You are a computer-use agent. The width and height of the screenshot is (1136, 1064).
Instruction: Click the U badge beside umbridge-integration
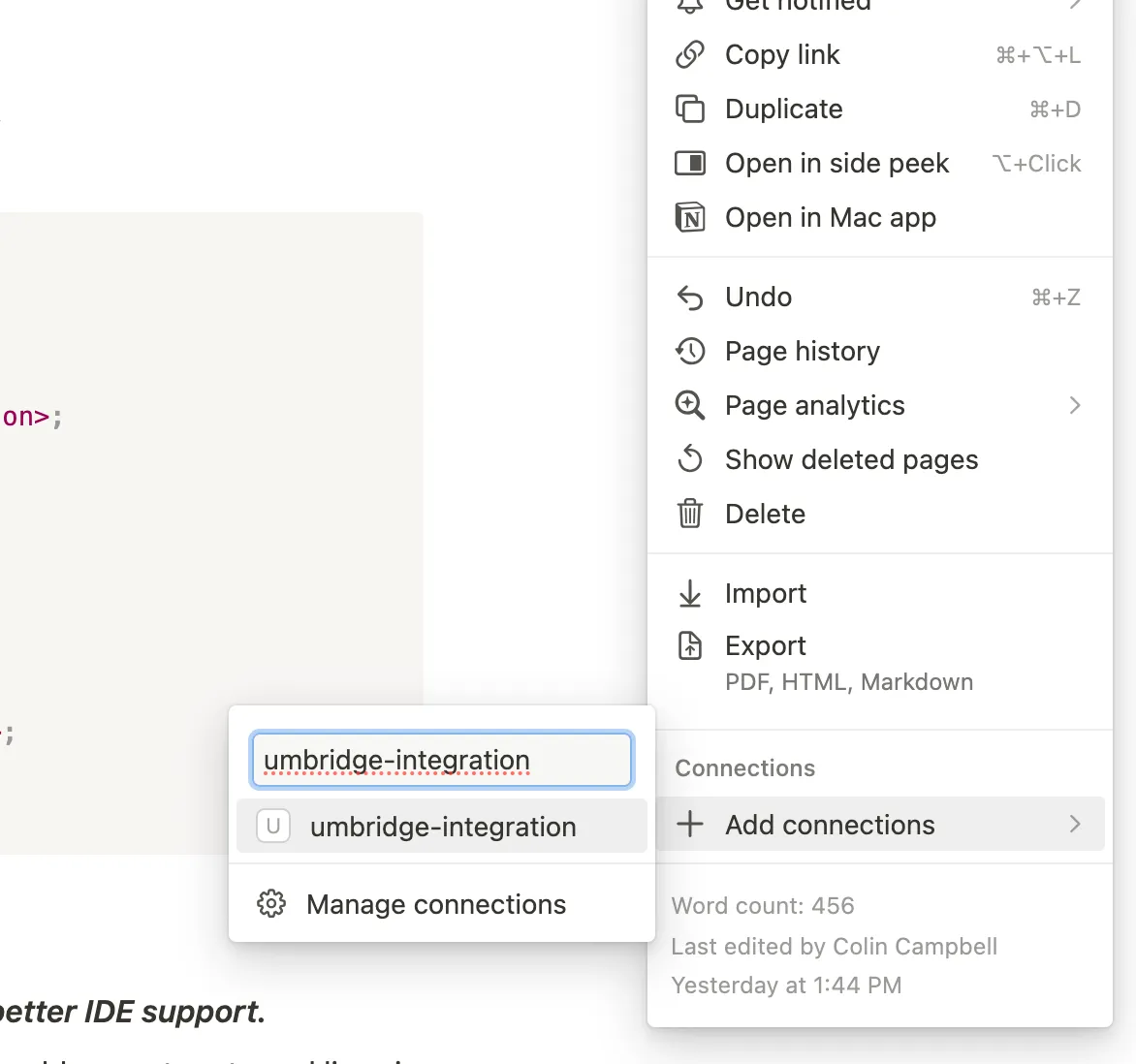click(x=272, y=826)
